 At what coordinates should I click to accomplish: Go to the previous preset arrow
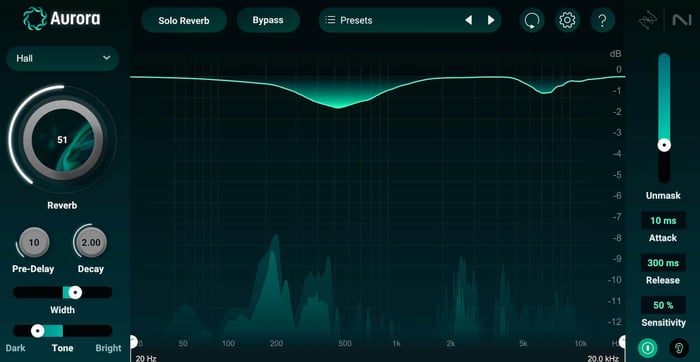(468, 20)
